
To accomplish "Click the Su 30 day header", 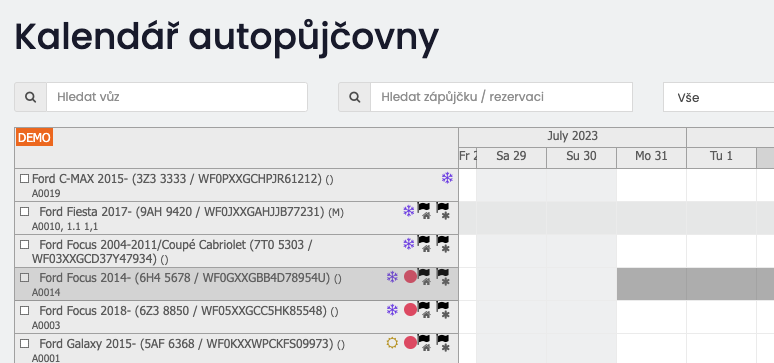I will pos(581,157).
